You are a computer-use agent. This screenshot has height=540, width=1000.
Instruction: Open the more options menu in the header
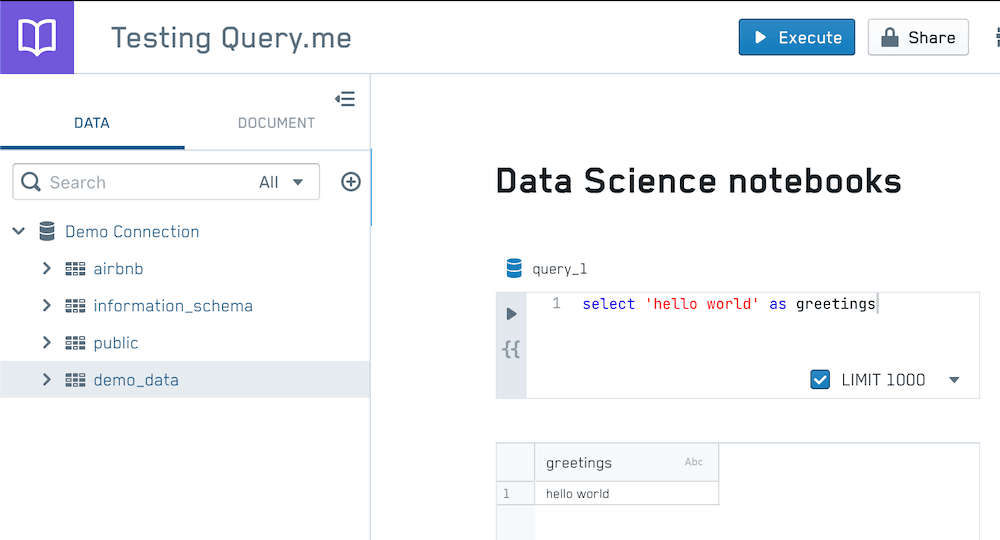click(x=997, y=37)
